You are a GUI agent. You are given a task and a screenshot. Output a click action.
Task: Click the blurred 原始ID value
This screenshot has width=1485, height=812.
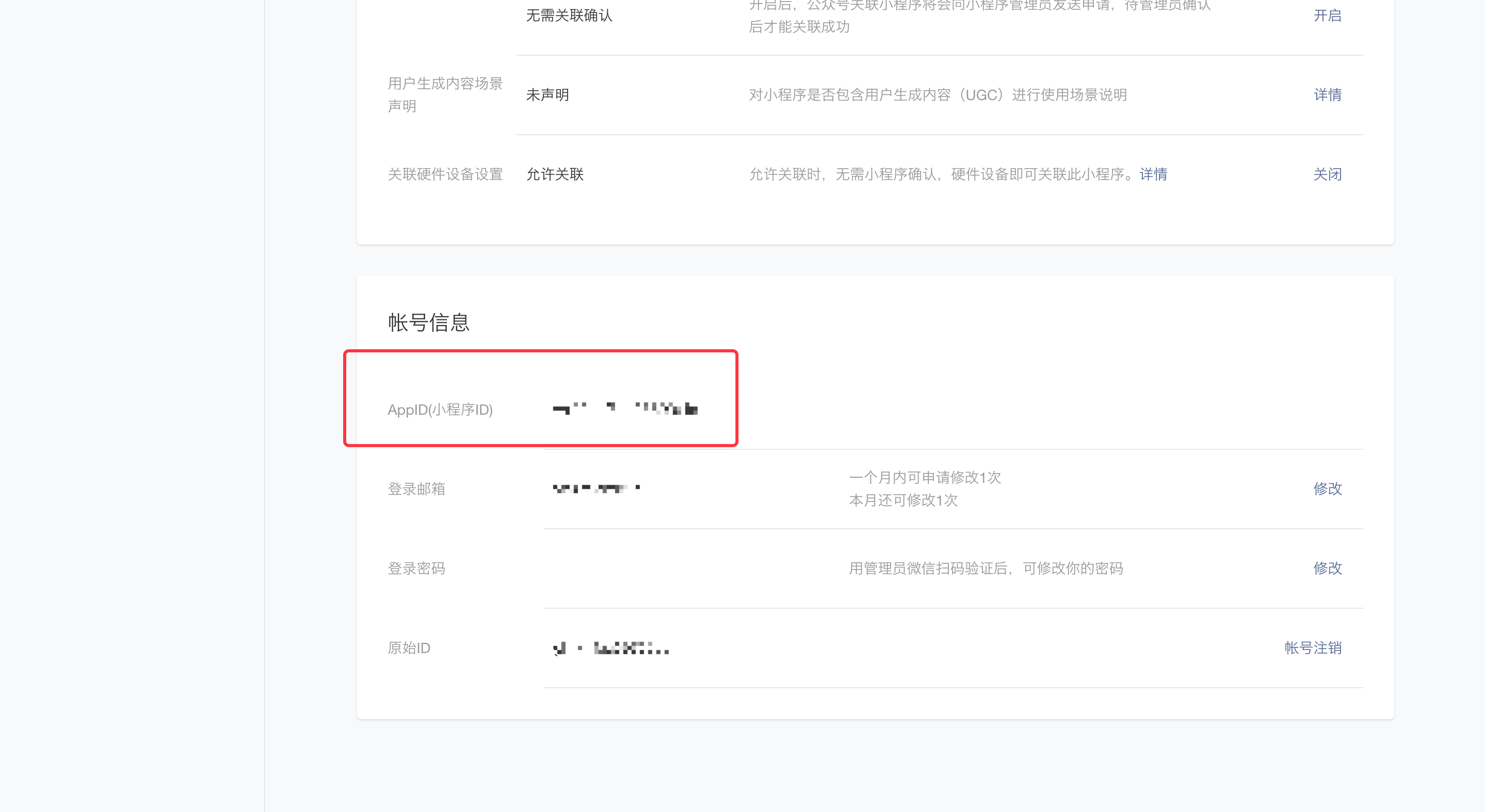pos(610,648)
